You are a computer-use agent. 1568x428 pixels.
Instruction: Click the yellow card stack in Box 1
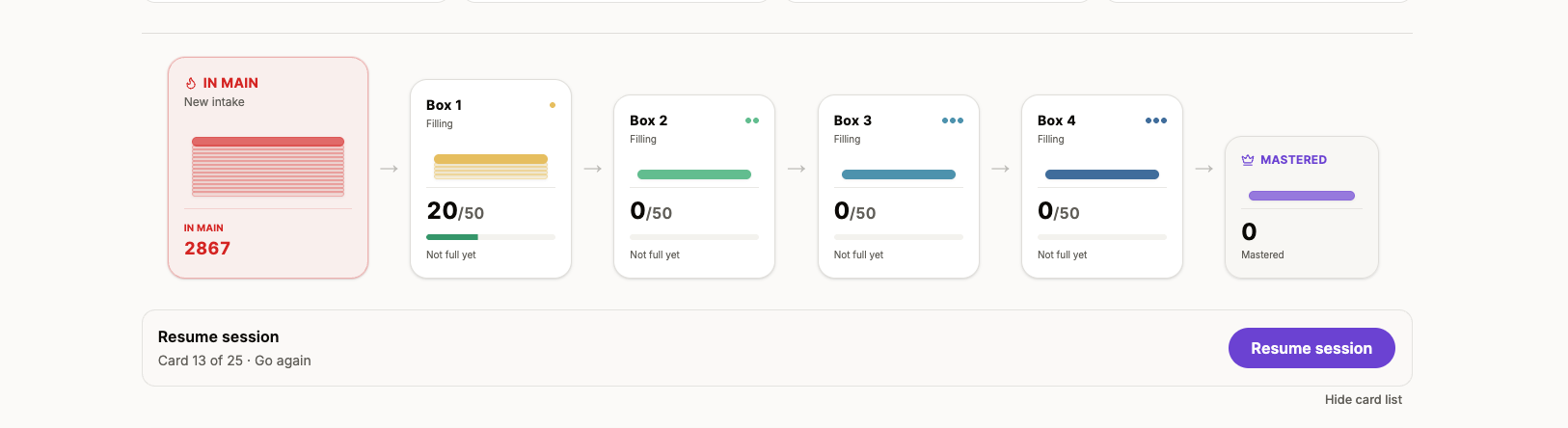pos(491,167)
